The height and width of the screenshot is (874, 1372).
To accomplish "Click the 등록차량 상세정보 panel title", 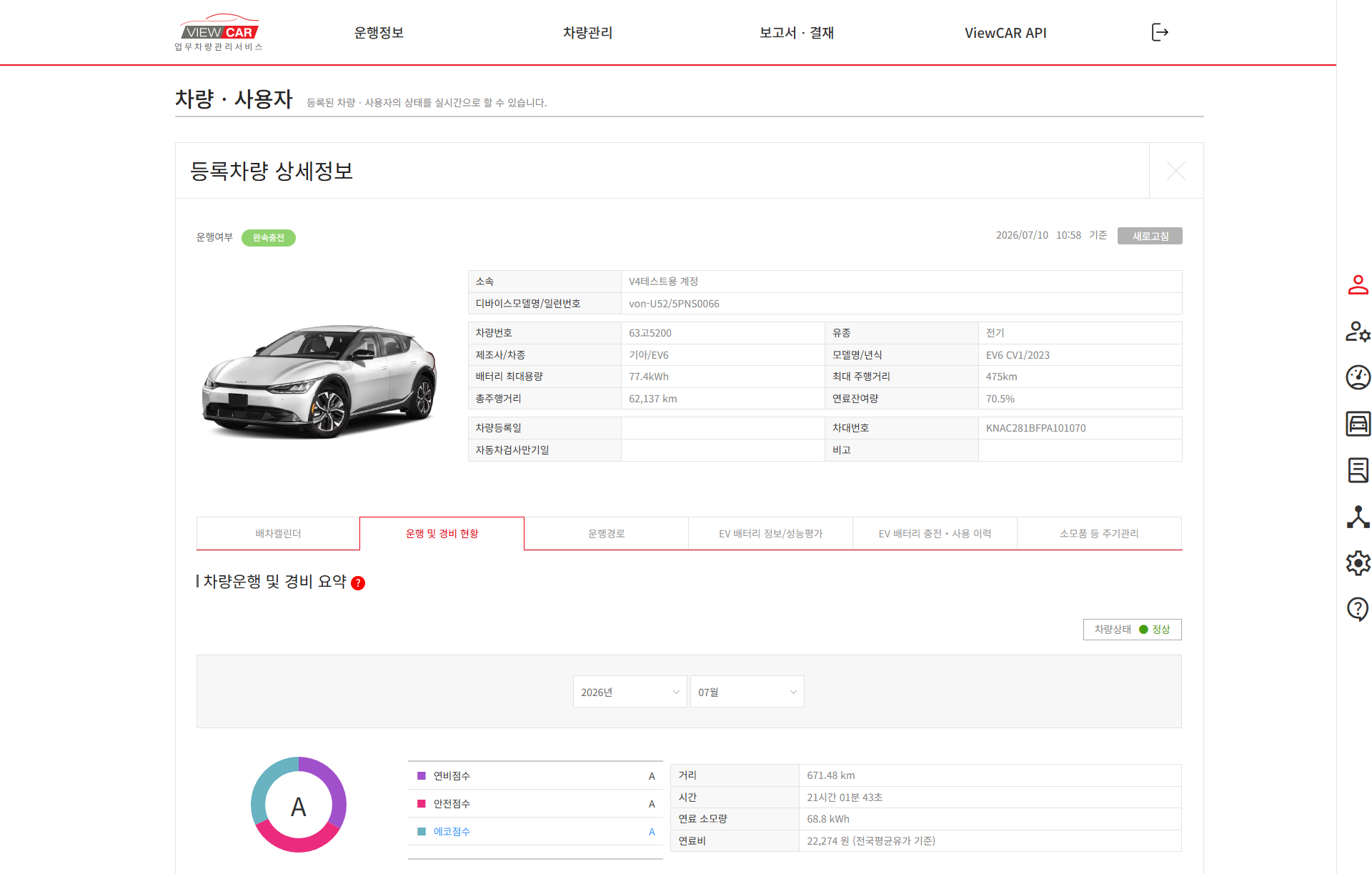I will (272, 171).
